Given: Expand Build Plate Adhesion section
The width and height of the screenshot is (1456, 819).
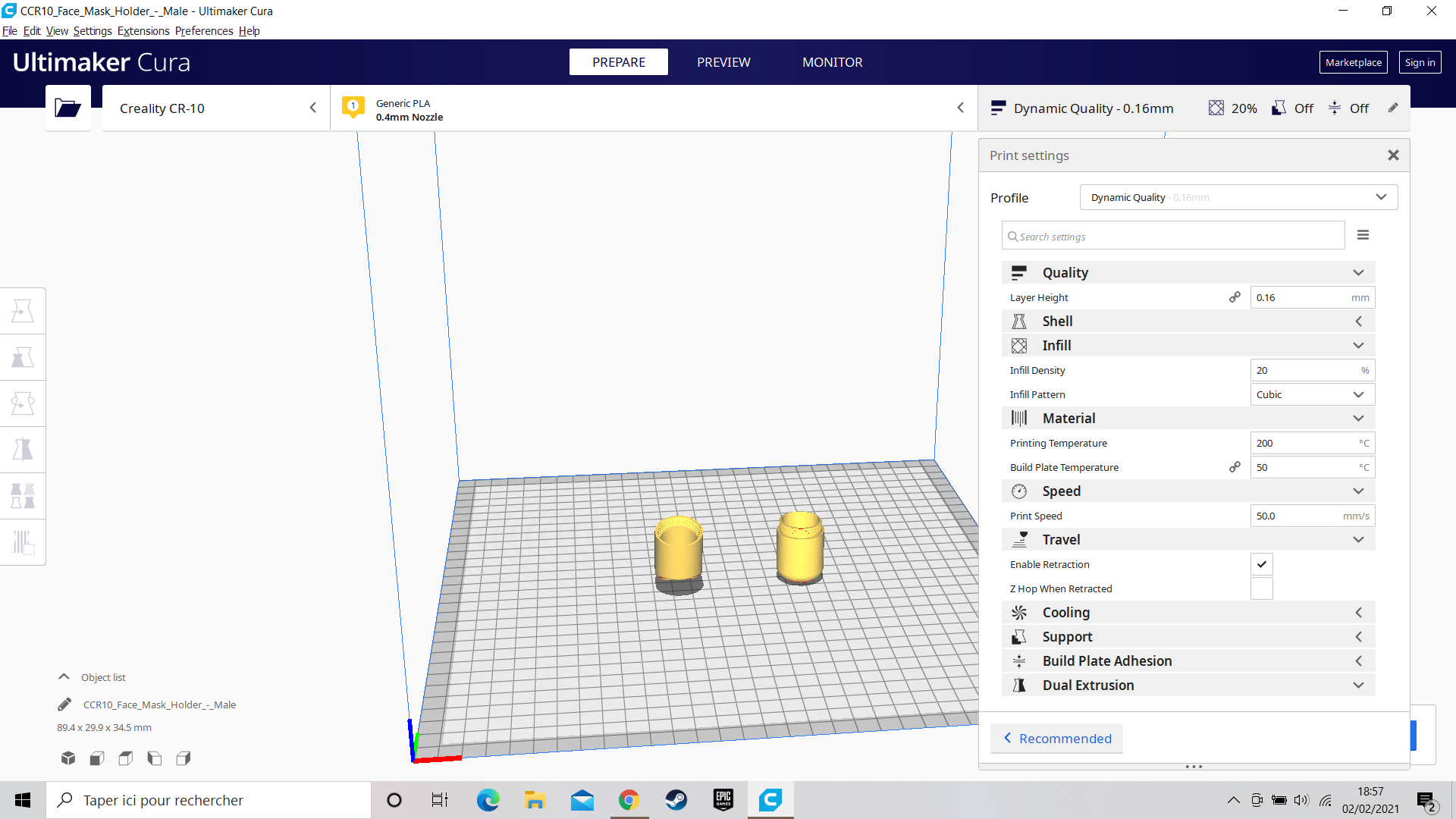Looking at the screenshot, I should coord(1188,661).
